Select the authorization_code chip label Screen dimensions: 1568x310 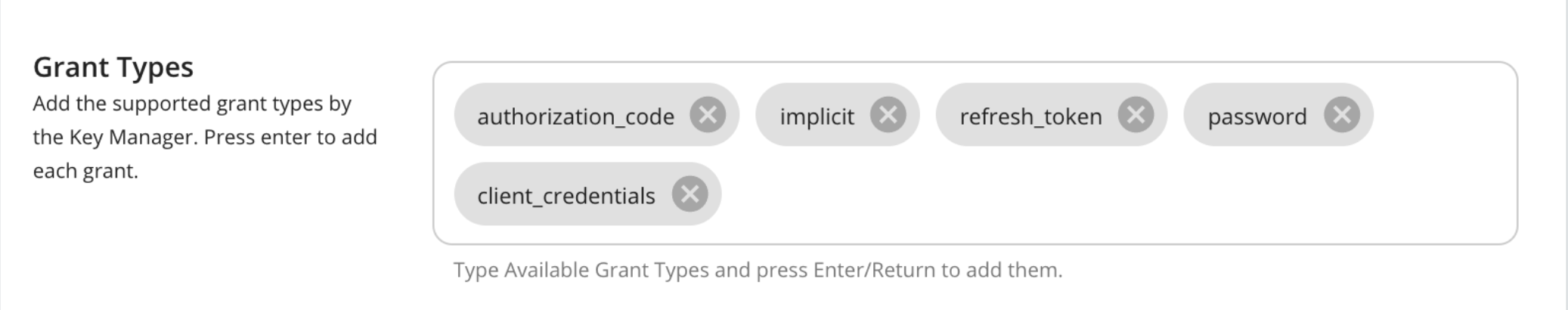575,116
